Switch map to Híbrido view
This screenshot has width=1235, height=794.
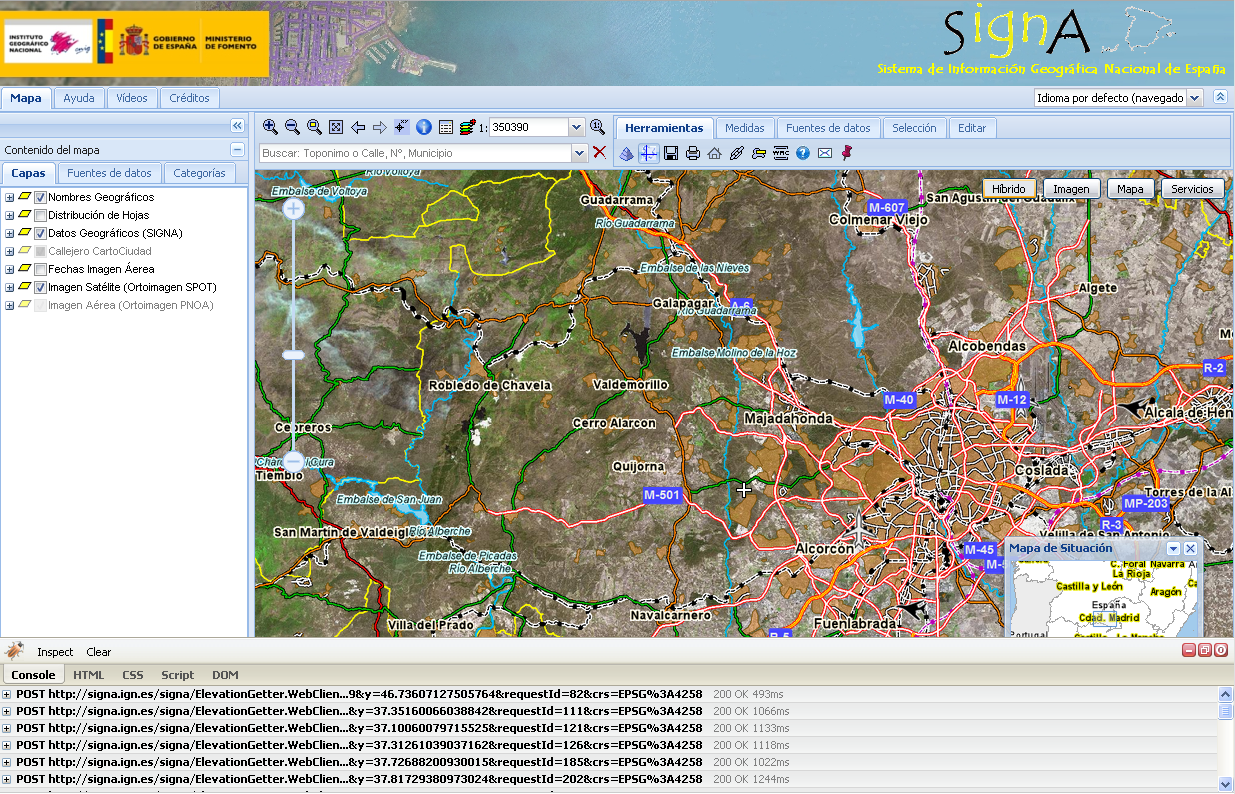(1008, 188)
